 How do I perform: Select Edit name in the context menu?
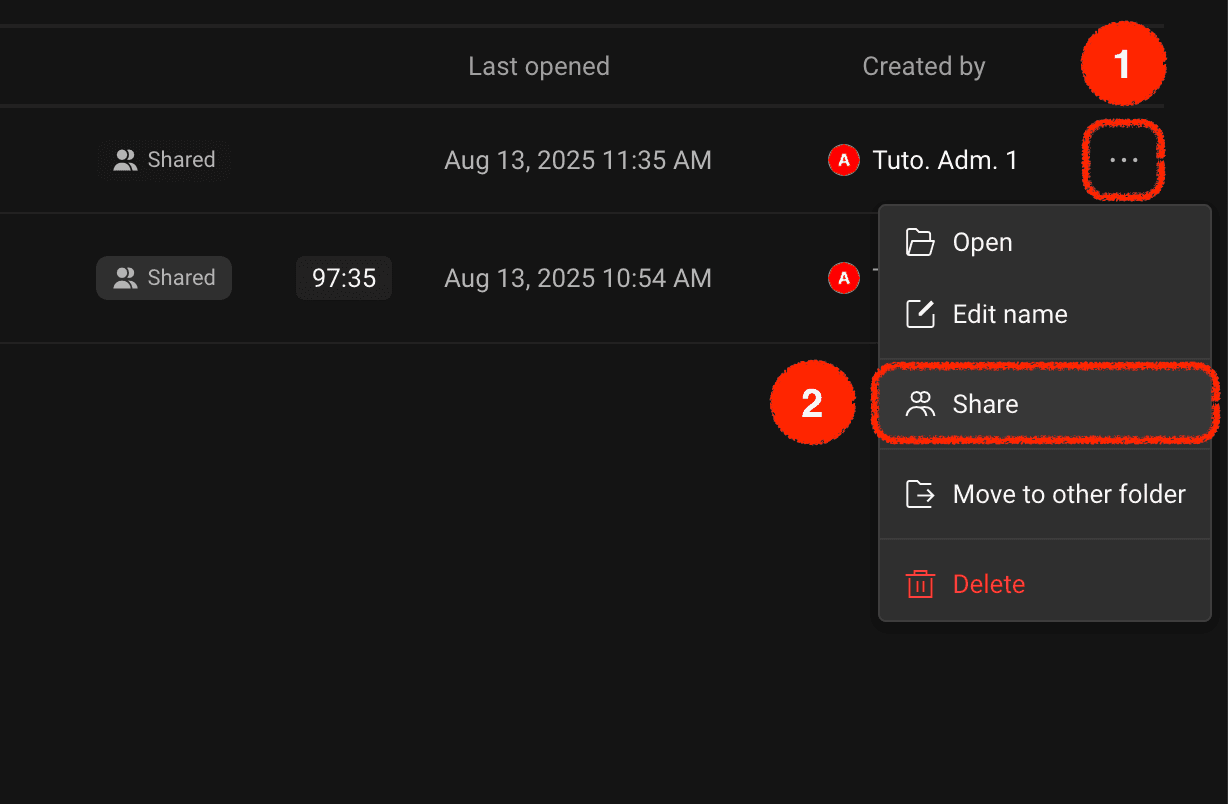pyautogui.click(x=1045, y=314)
